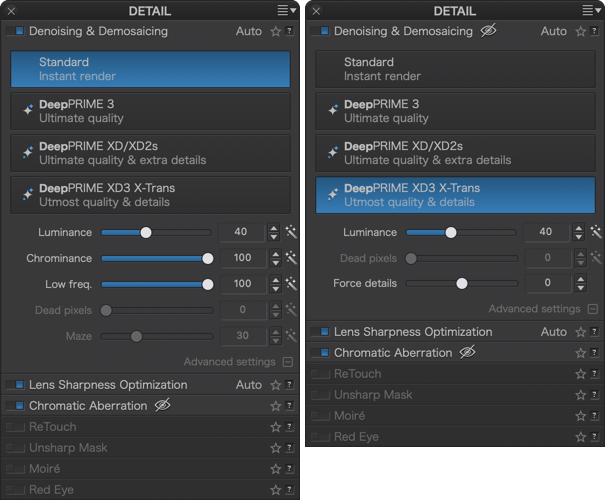Open help for Denoising & Demosaicing, right panel

pyautogui.click(x=594, y=31)
